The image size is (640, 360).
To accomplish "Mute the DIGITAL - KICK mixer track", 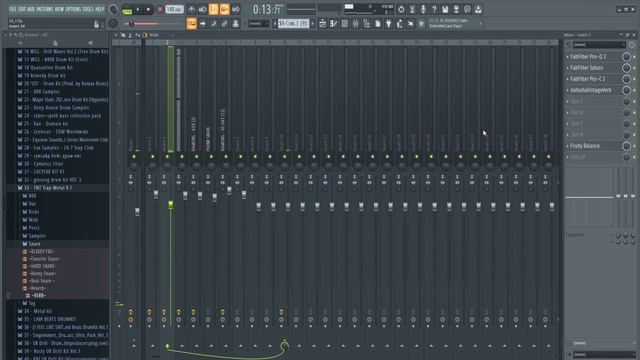I will click(x=196, y=157).
